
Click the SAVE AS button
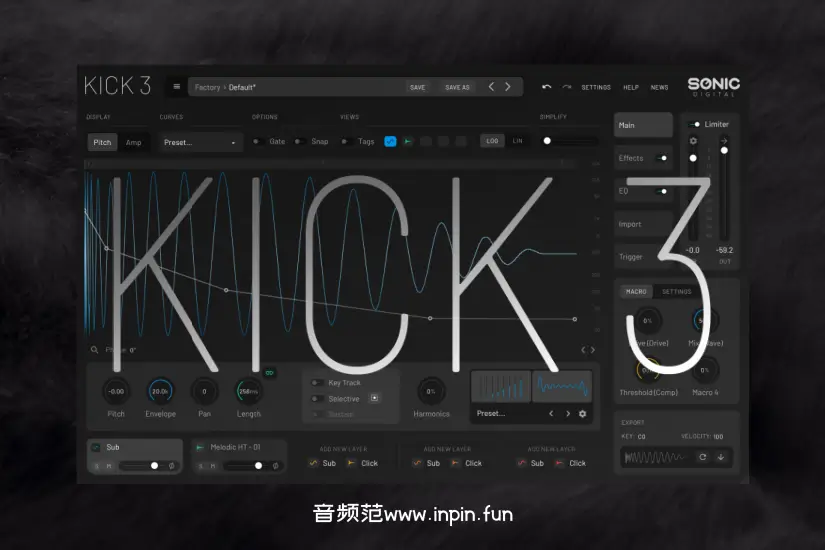[457, 87]
